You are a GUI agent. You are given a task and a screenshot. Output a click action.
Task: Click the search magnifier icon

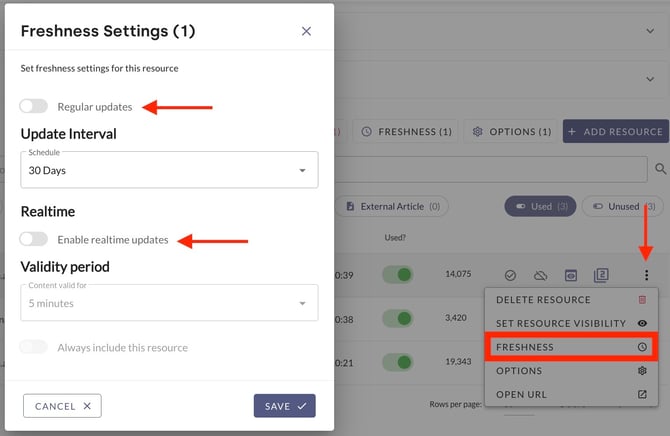click(x=660, y=168)
